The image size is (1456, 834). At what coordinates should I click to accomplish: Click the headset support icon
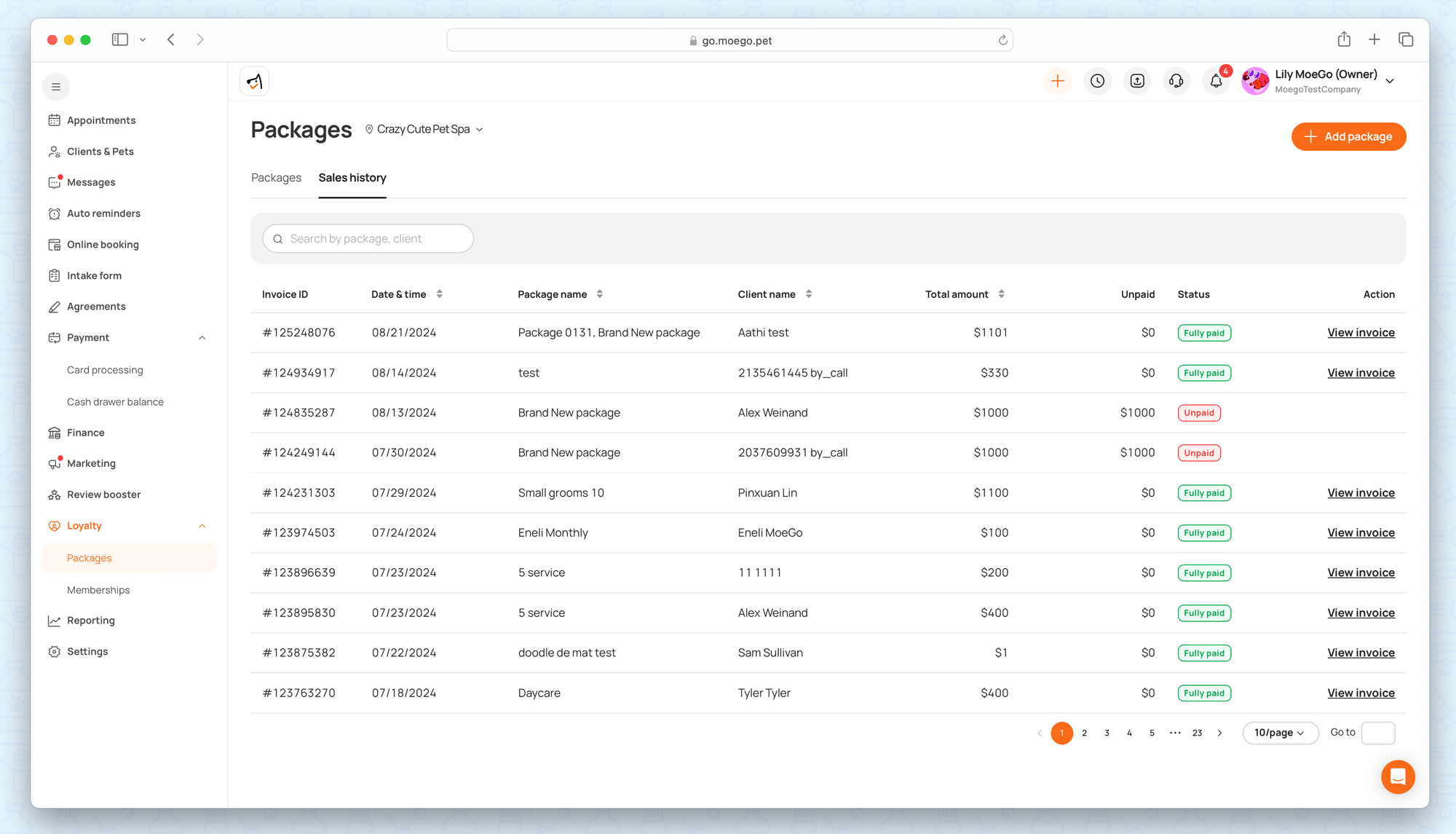(1176, 81)
